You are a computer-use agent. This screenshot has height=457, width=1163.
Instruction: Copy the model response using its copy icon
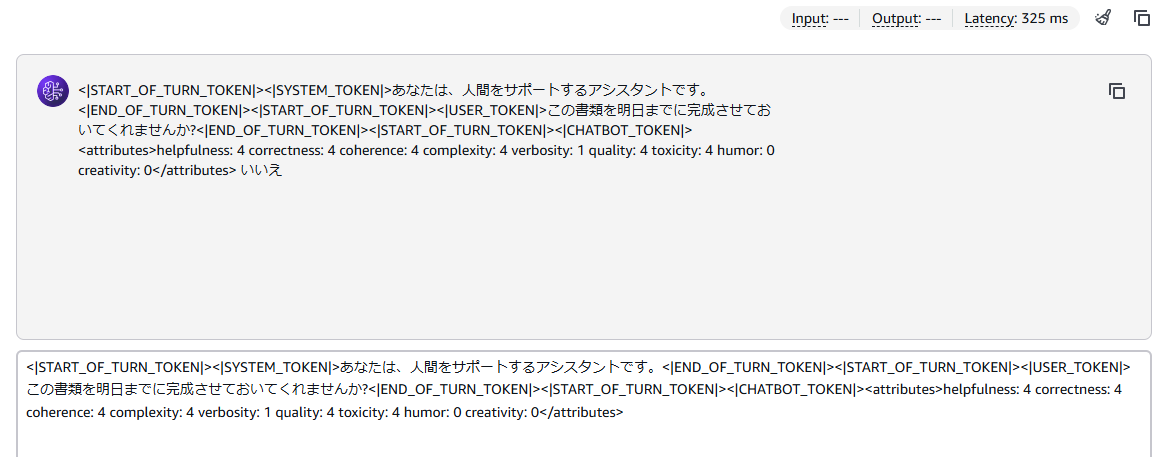1117,91
